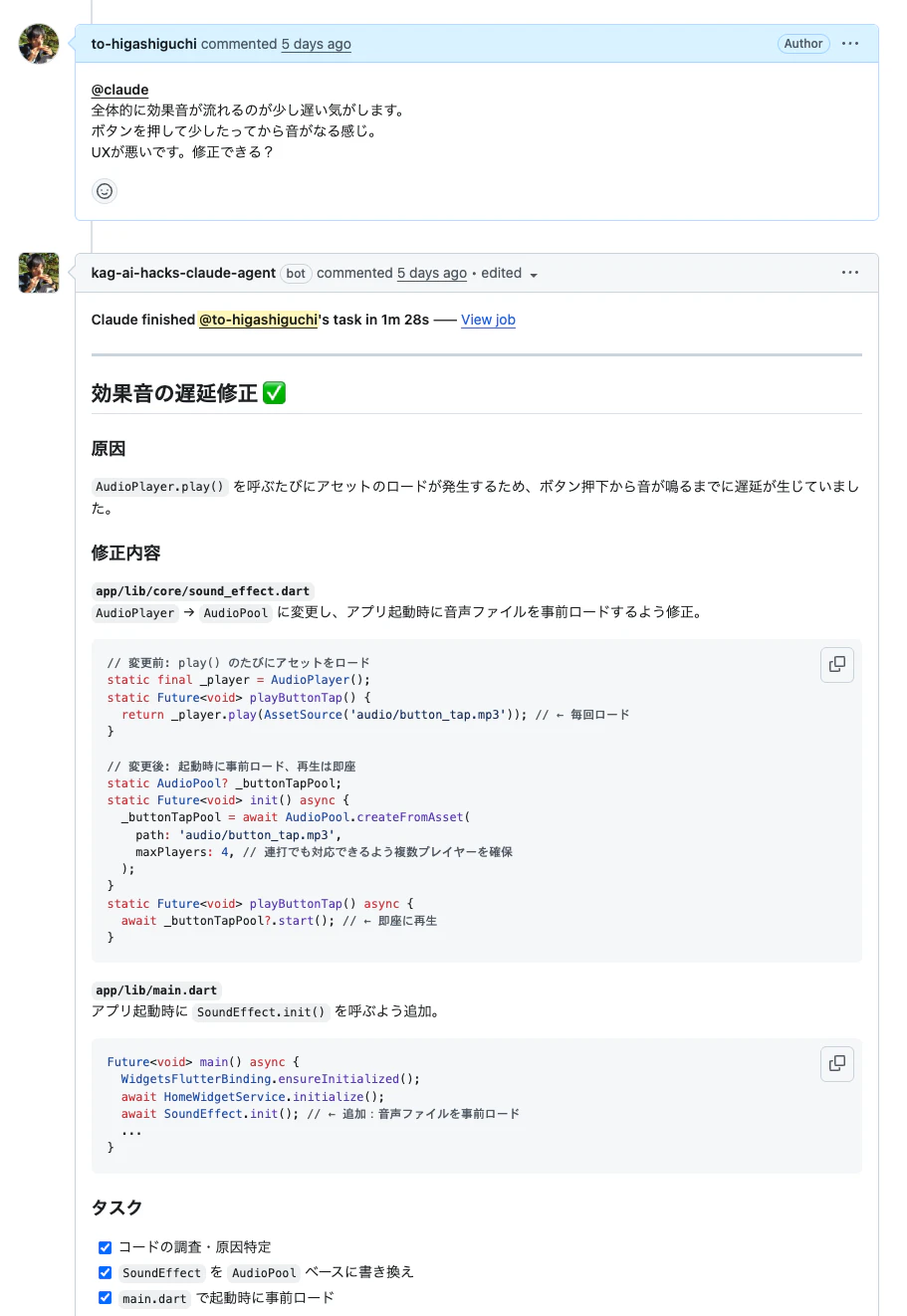The height and width of the screenshot is (1316, 907).
Task: Click the View job link
Action: point(488,320)
